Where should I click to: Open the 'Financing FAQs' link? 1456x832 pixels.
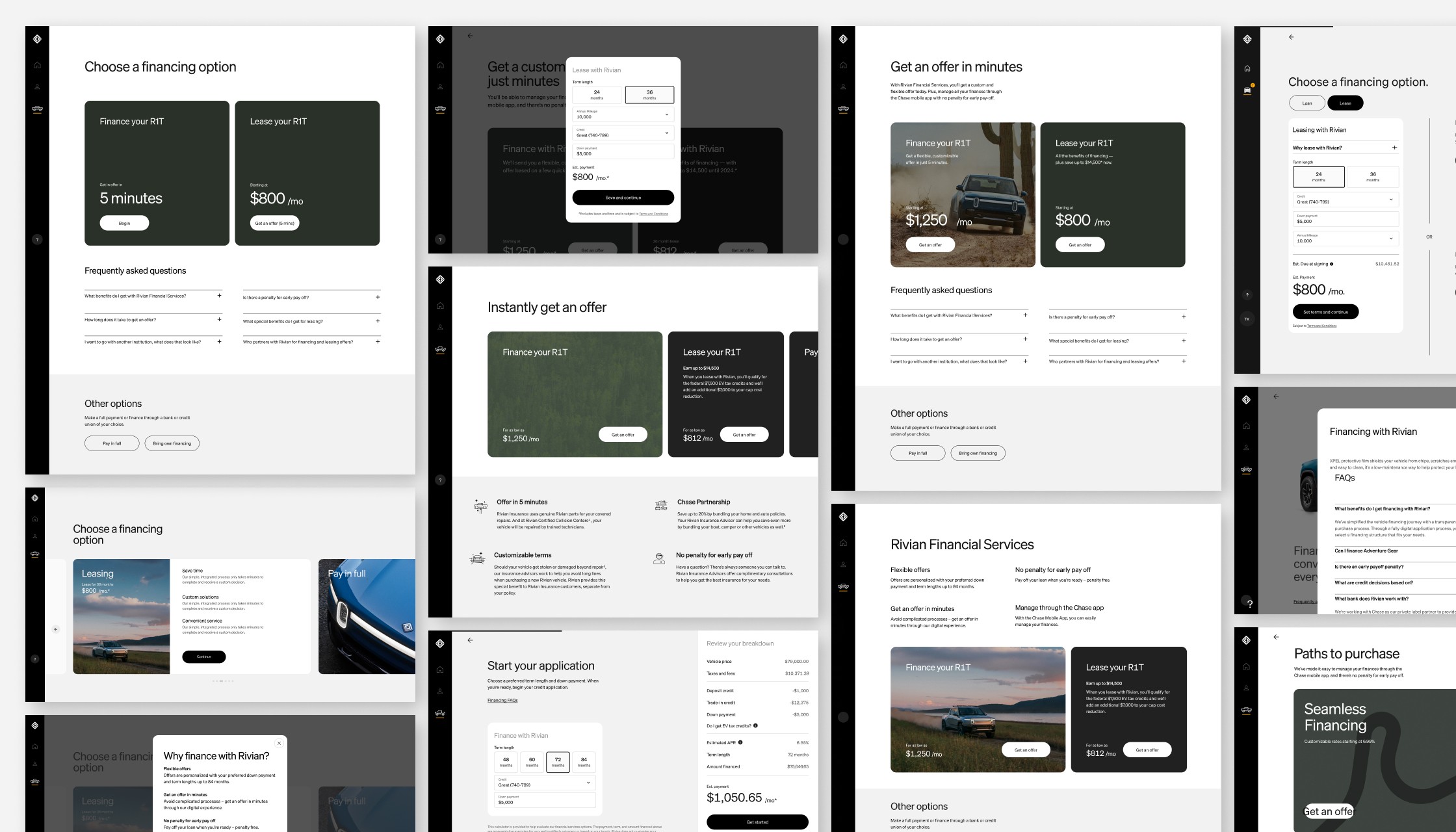(502, 701)
